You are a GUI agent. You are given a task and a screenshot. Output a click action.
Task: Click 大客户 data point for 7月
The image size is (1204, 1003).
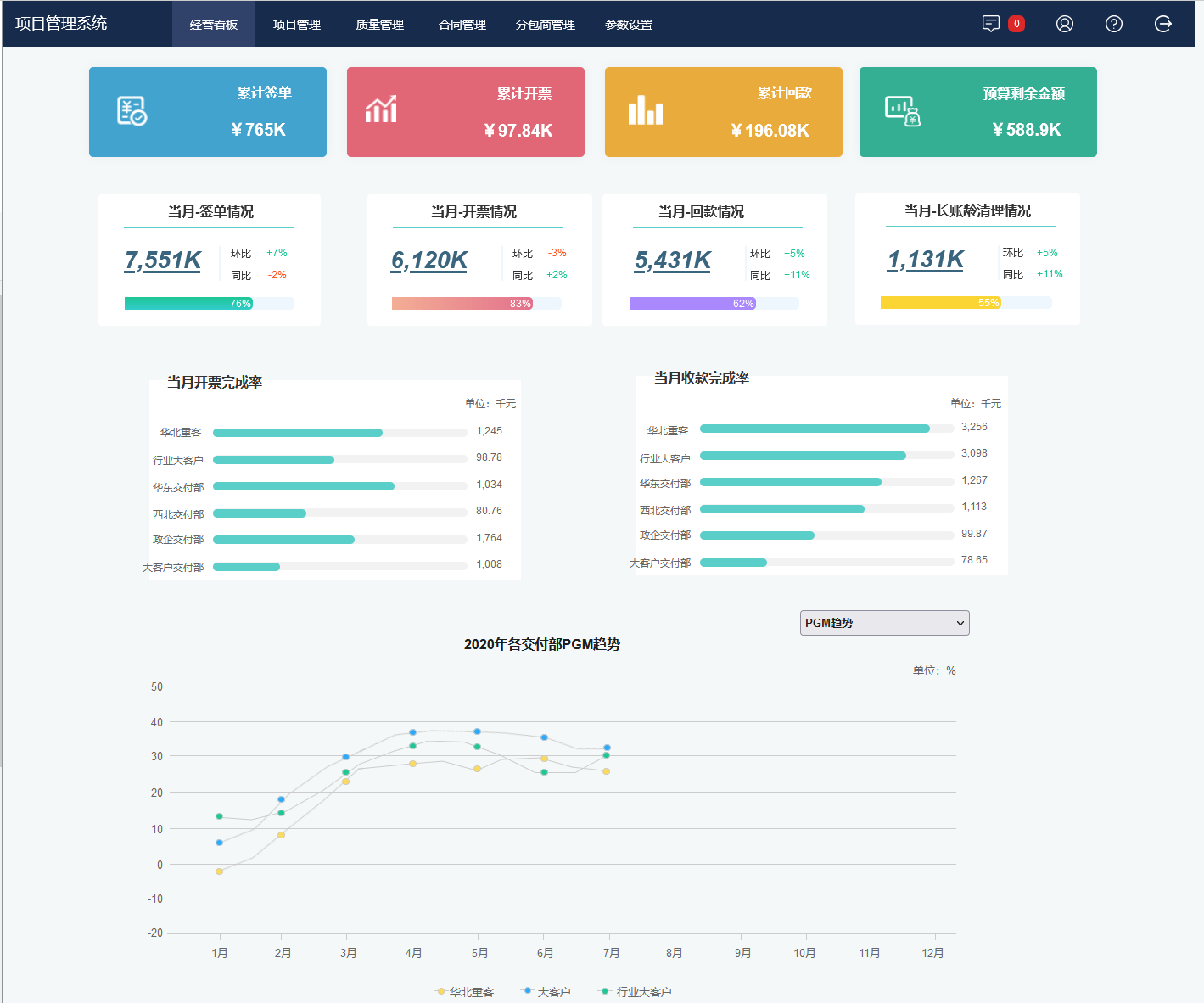607,748
